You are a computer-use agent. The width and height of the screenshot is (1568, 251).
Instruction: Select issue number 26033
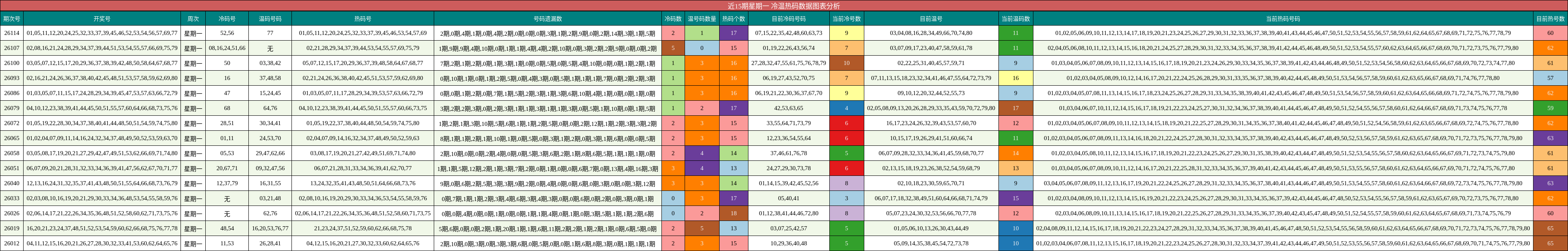pyautogui.click(x=11, y=198)
